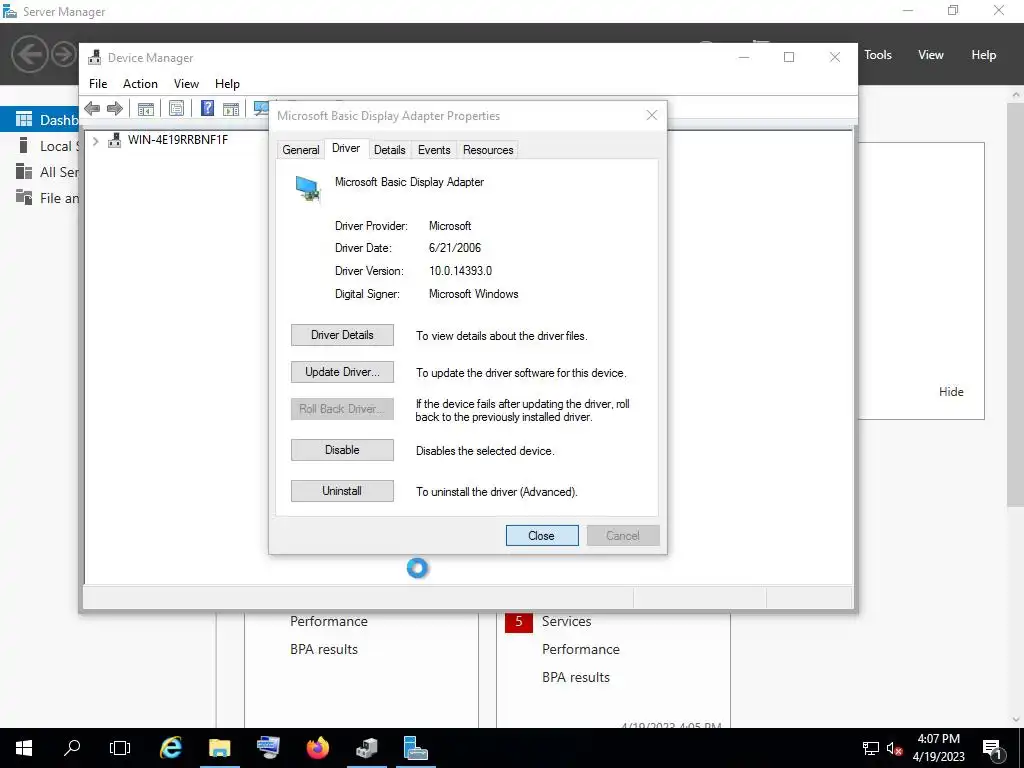This screenshot has width=1024, height=768.
Task: Switch to the General tab
Action: (x=300, y=150)
